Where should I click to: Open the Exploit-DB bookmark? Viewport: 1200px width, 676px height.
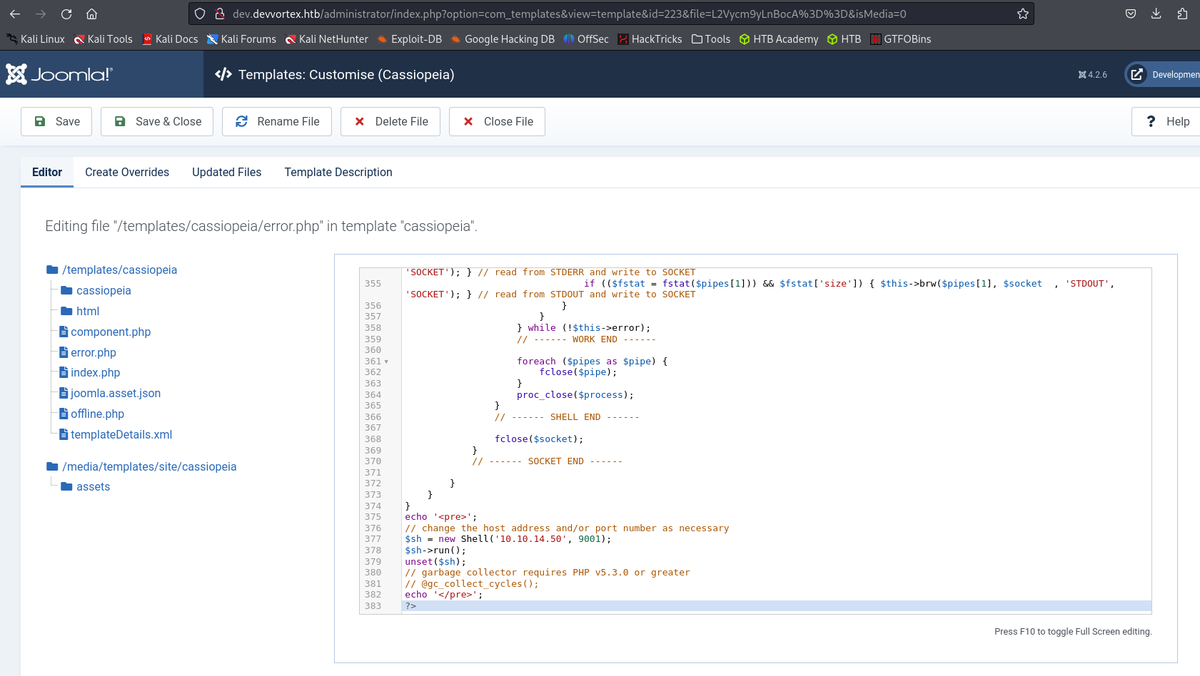click(x=411, y=39)
